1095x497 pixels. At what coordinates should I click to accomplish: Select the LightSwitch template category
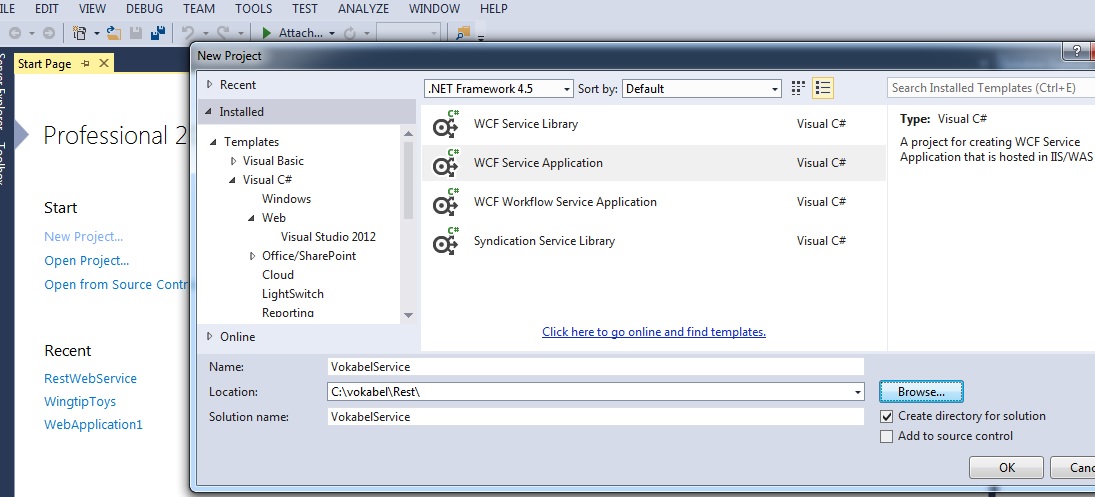[293, 294]
